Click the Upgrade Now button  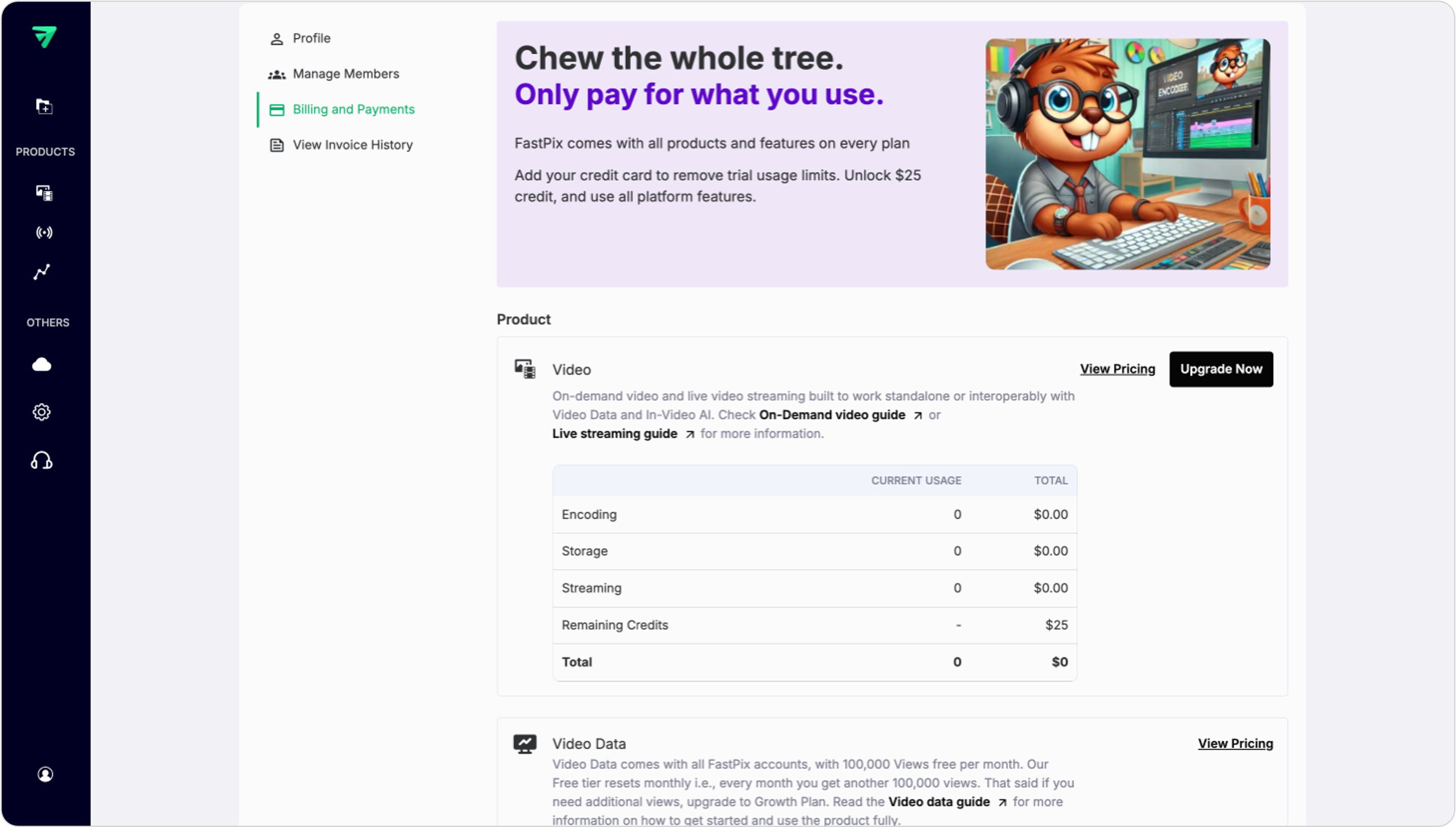pos(1221,369)
